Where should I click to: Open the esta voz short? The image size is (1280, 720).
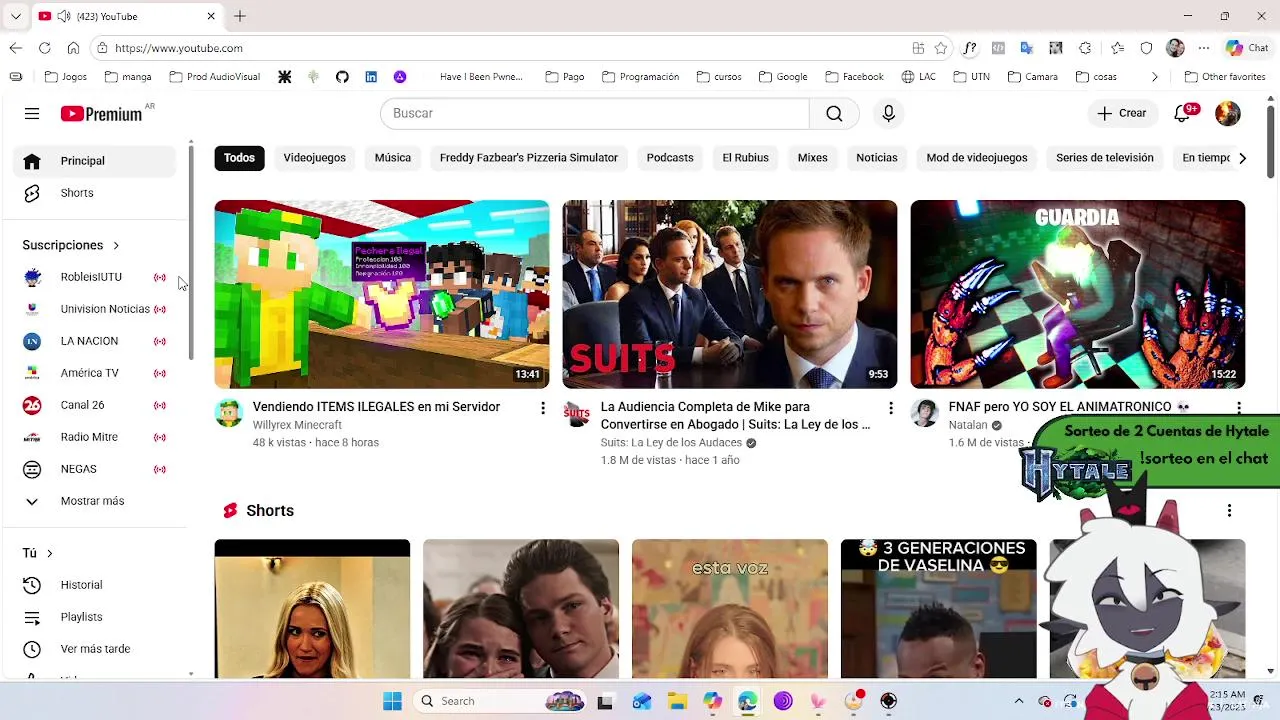click(730, 609)
